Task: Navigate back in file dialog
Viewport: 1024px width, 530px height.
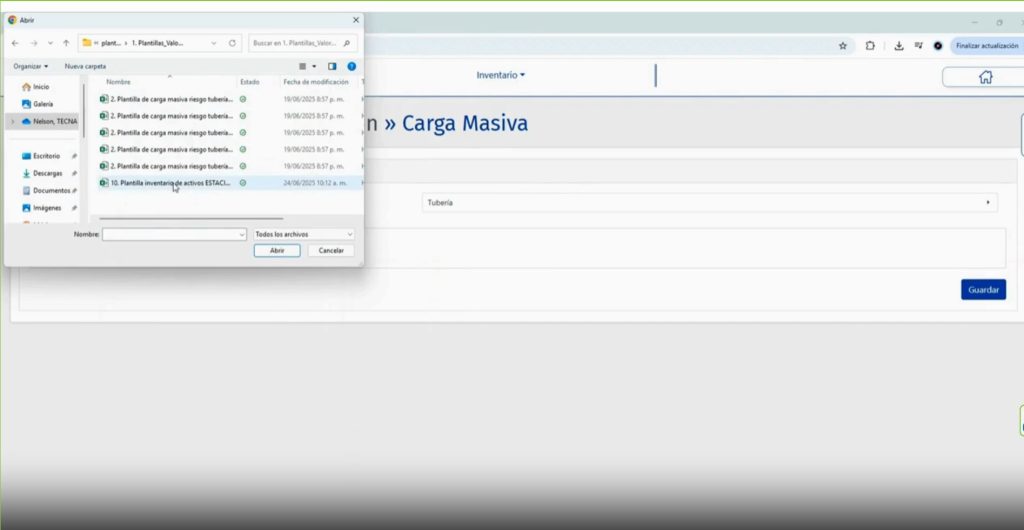Action: [15, 43]
